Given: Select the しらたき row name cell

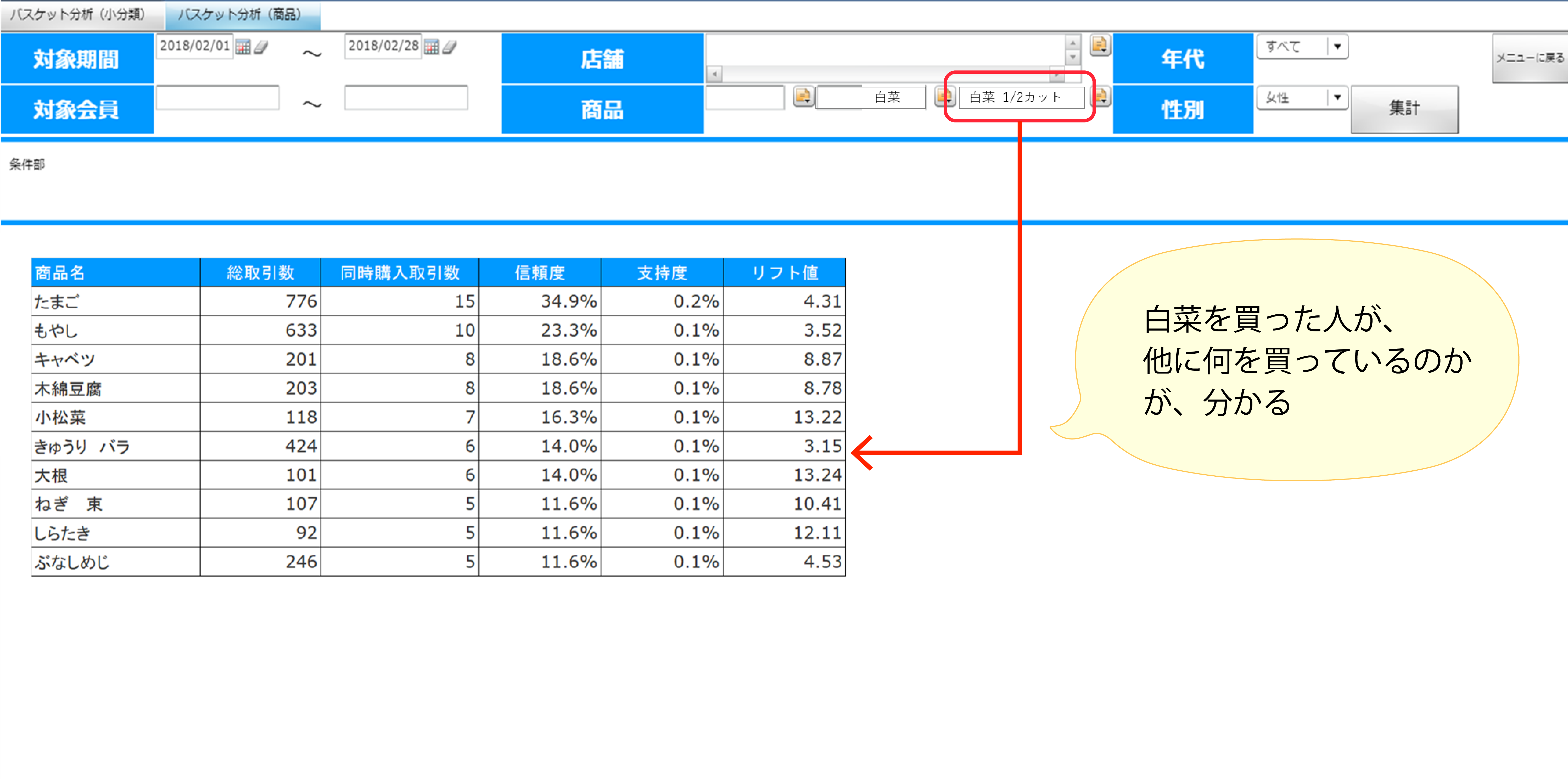Looking at the screenshot, I should 116,532.
